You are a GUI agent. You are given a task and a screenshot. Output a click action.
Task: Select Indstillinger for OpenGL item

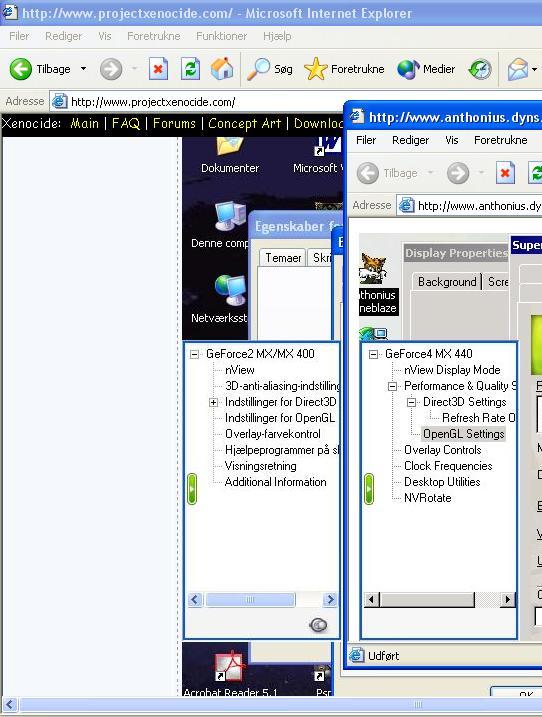coord(280,418)
